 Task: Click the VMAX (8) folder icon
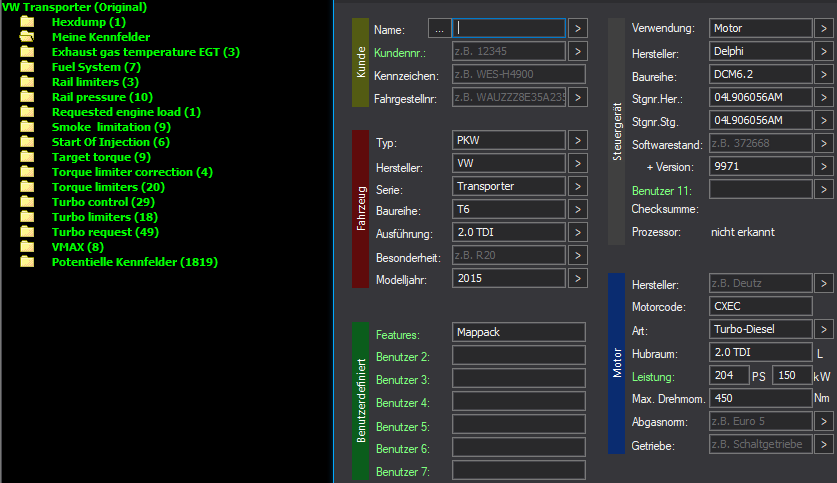[x=27, y=246]
